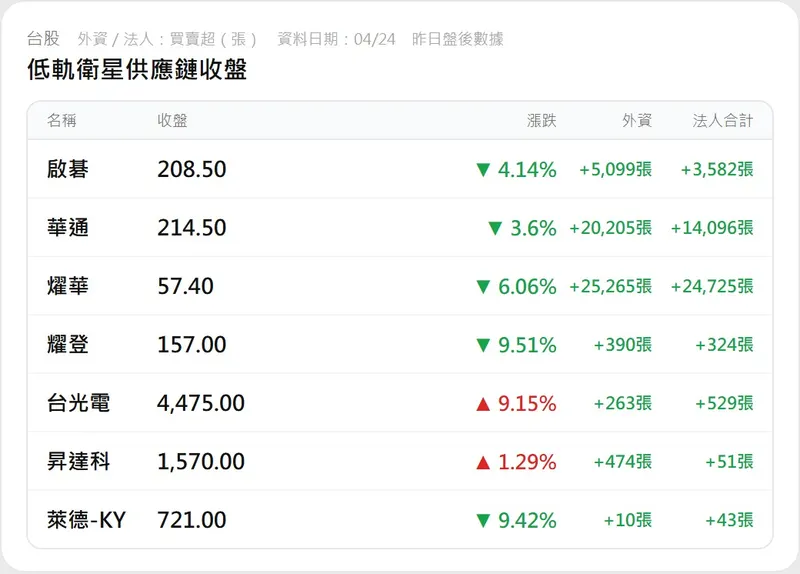Click institutional total +529張
The width and height of the screenshot is (800, 574).
tap(724, 404)
